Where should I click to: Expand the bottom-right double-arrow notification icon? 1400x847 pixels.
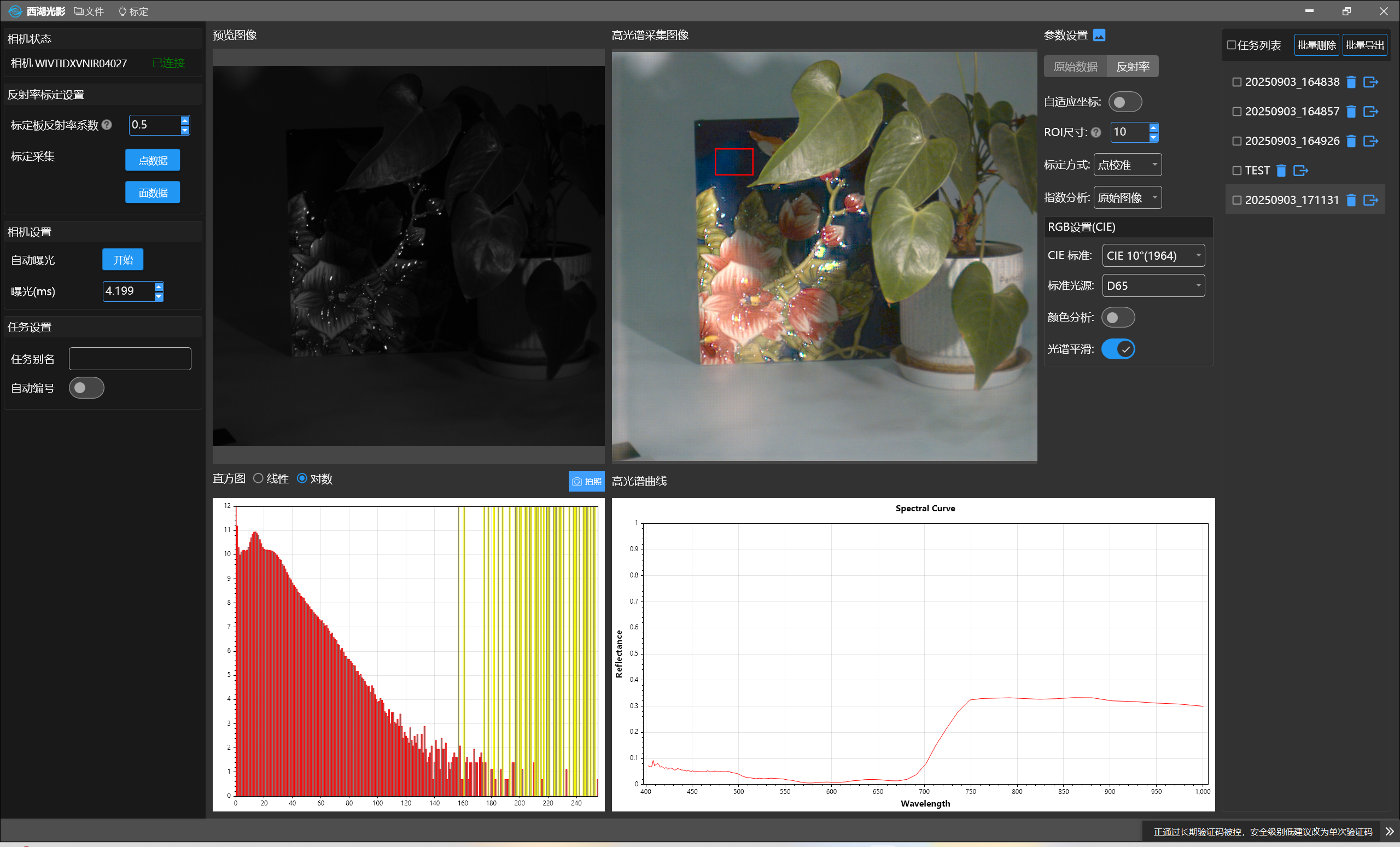tap(1389, 832)
